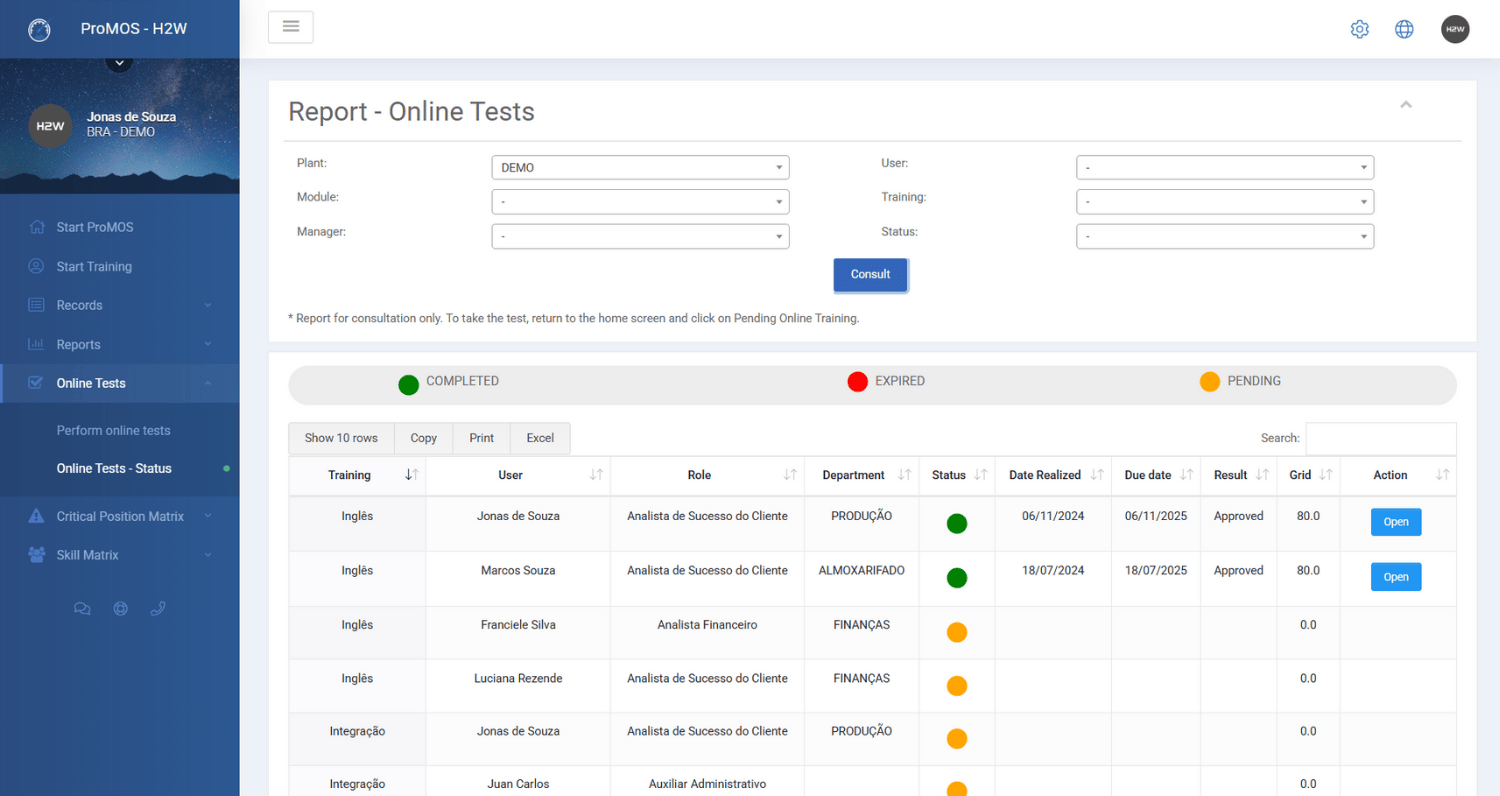Click the Records list icon
The width and height of the screenshot is (1500, 796).
[x=36, y=305]
